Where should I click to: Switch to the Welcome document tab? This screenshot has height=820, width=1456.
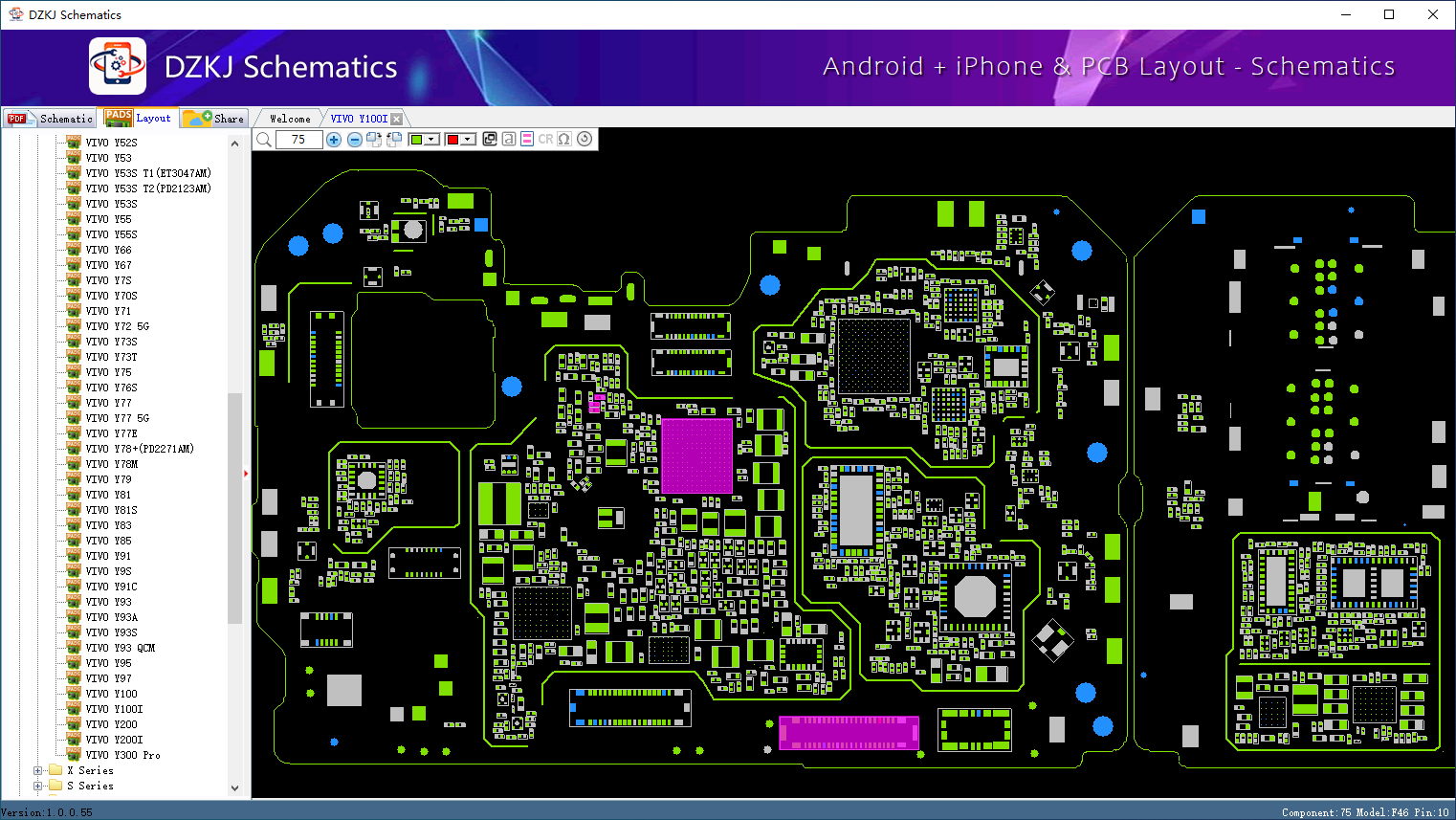tap(290, 119)
